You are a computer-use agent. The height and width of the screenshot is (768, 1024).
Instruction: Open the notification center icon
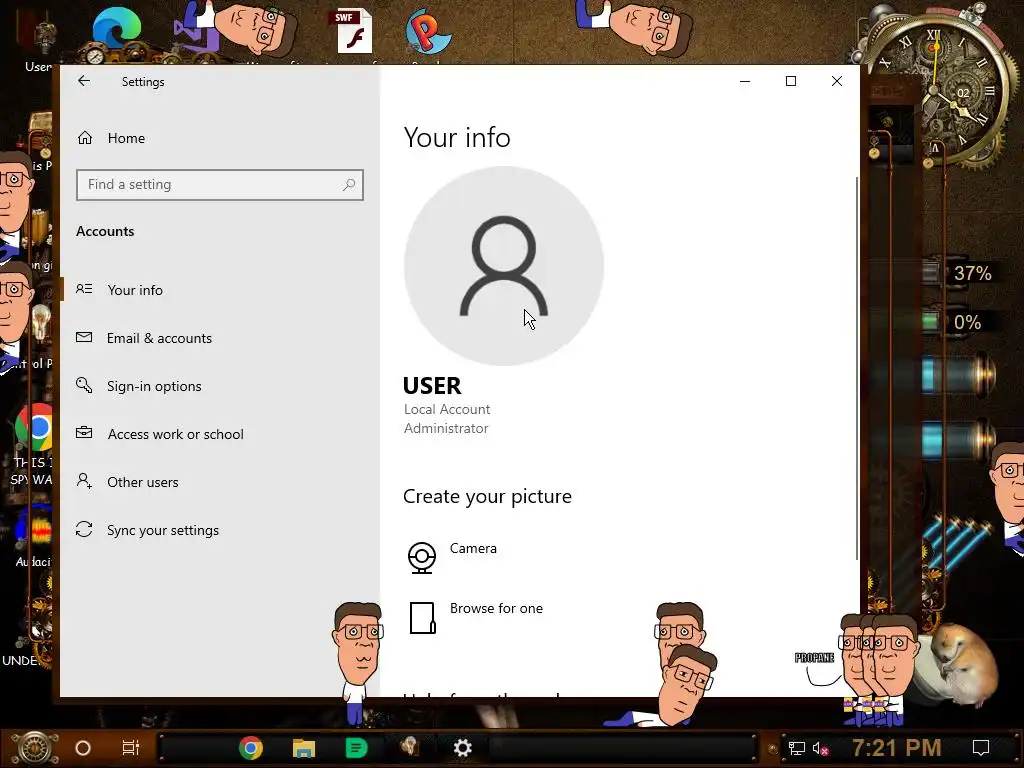[981, 748]
